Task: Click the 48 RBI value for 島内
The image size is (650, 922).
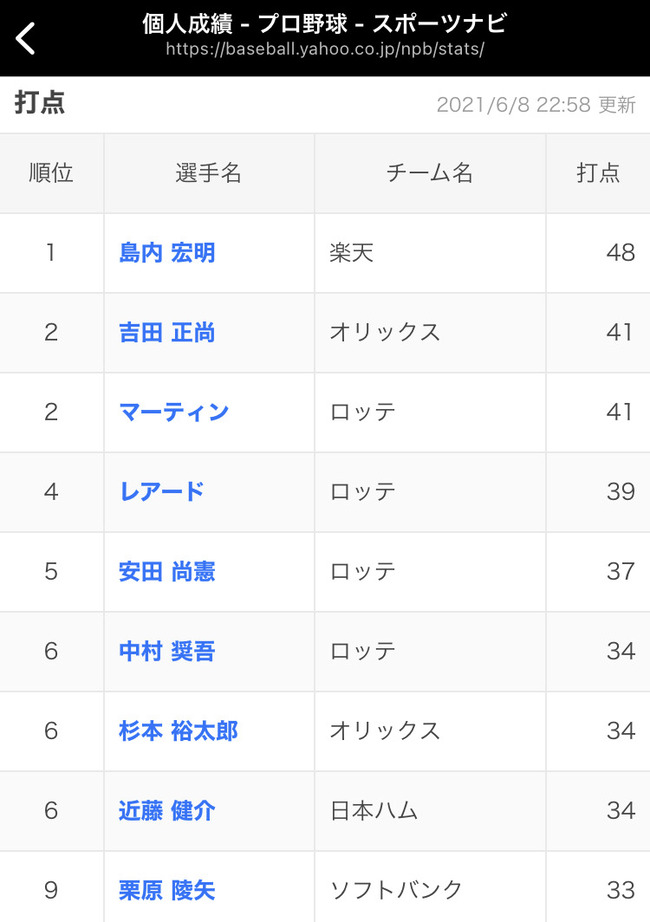Action: pyautogui.click(x=621, y=253)
